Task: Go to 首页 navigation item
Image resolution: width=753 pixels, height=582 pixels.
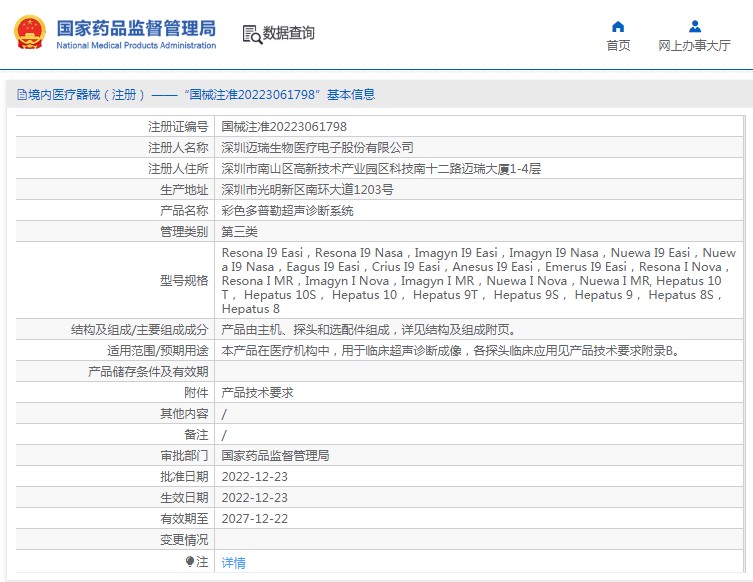Action: (x=618, y=46)
